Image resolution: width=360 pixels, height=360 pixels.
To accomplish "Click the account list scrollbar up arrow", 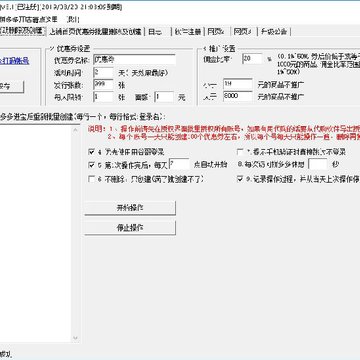I will tap(76, 129).
